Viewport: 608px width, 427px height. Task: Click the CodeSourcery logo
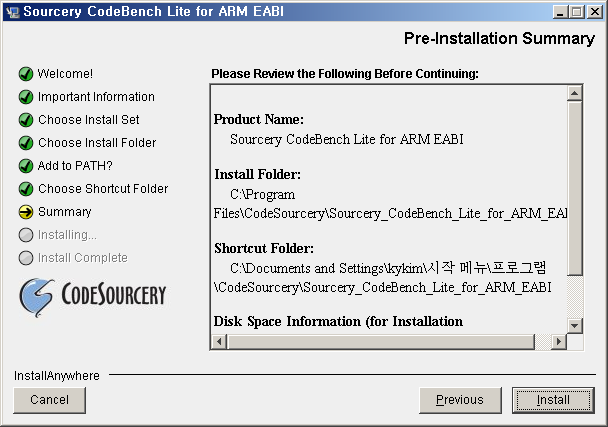tap(93, 296)
